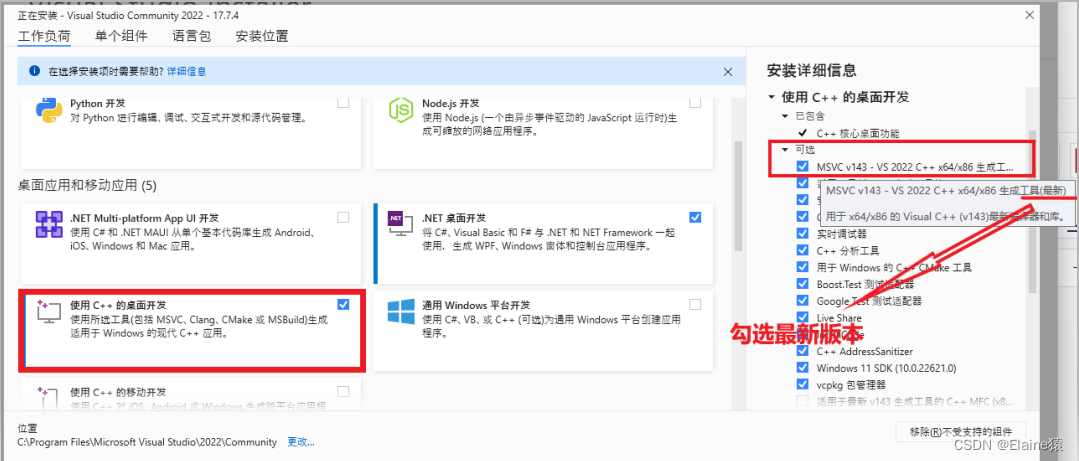Uncheck the 使用 C++ 的桌面开发 workload checkbox
Image resolution: width=1079 pixels, height=461 pixels.
pyautogui.click(x=343, y=304)
